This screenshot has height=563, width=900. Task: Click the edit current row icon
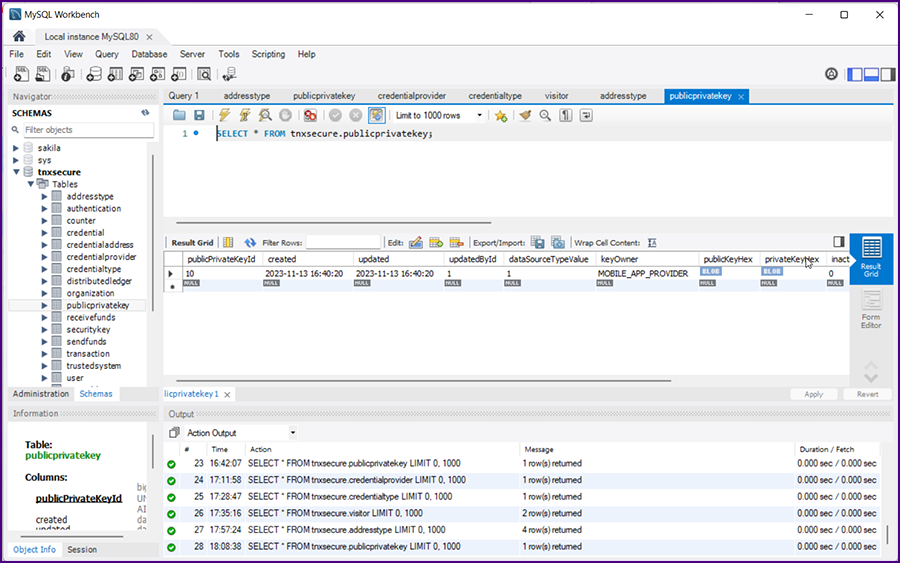416,243
